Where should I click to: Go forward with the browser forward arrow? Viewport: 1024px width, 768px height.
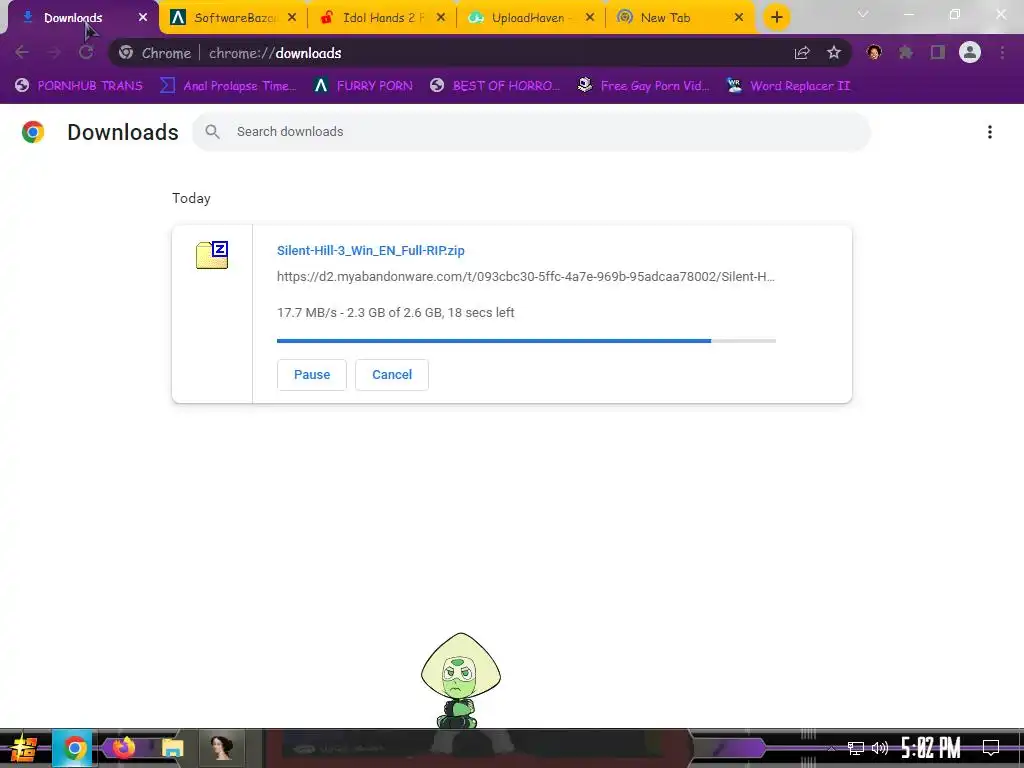coord(54,53)
